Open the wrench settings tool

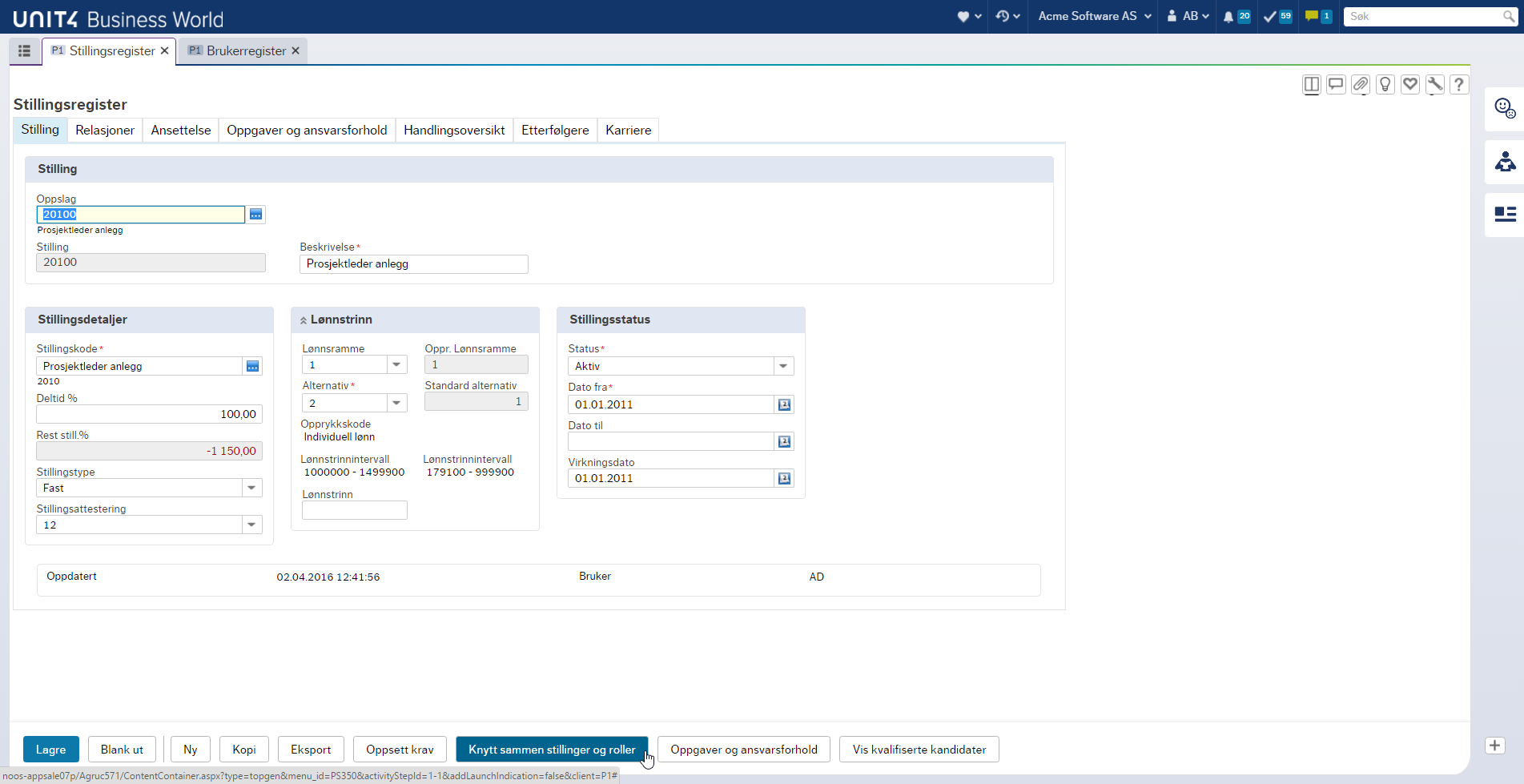(1435, 84)
